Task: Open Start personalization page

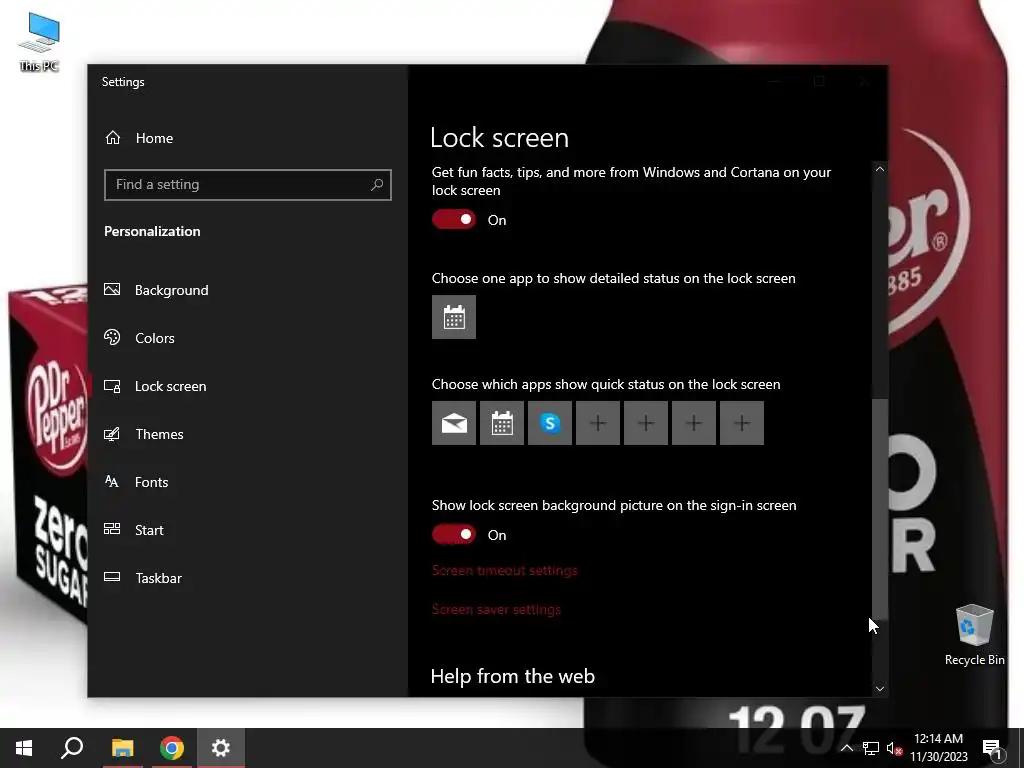Action: (x=133, y=530)
